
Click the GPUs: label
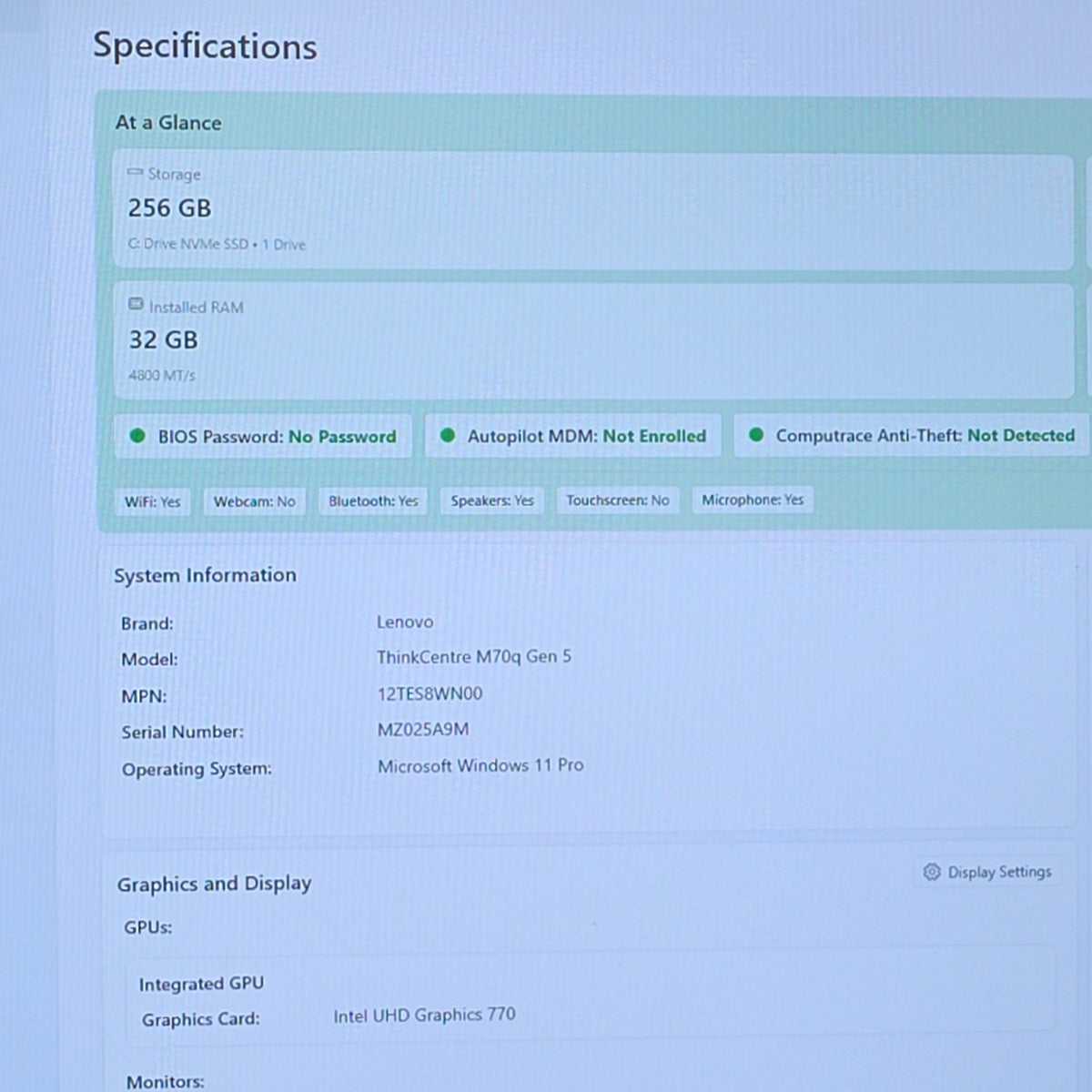tap(147, 927)
